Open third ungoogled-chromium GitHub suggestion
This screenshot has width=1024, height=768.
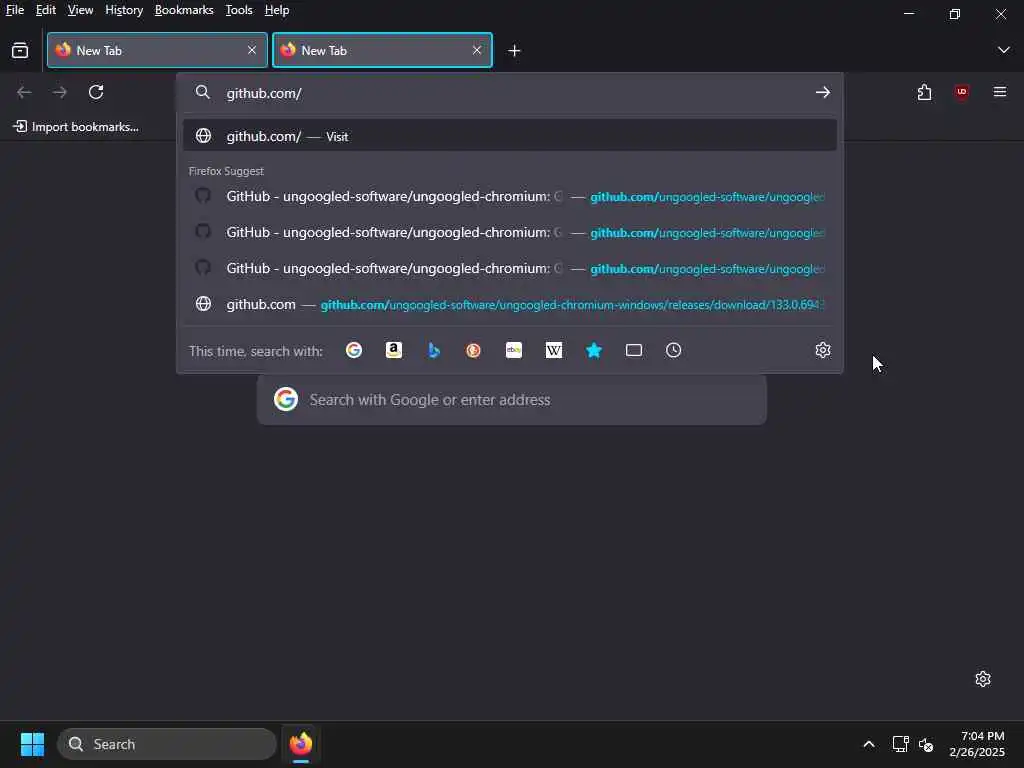click(509, 268)
